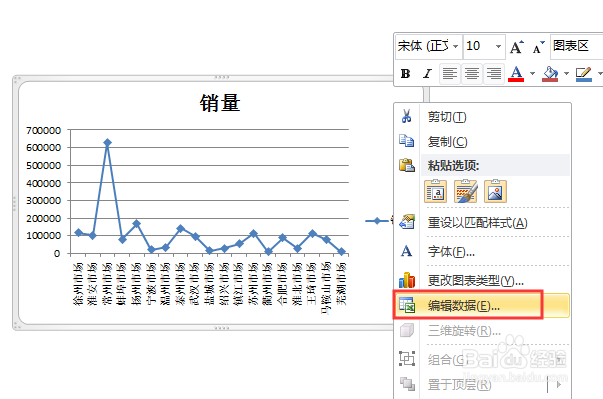Click the 马鞍山市场 category label

tap(326, 288)
